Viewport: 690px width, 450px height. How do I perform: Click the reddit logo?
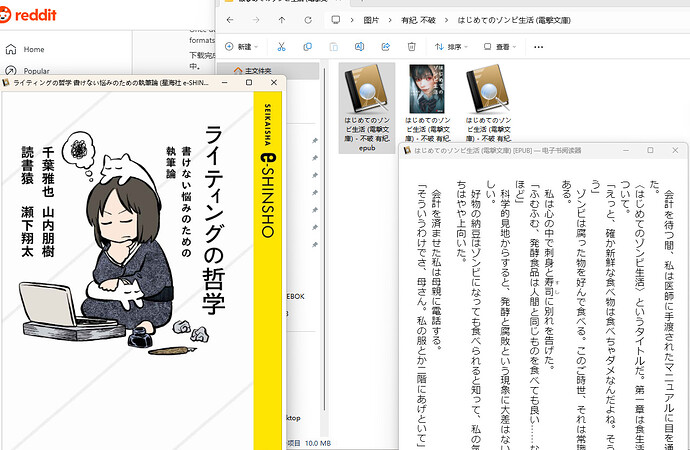coord(28,15)
